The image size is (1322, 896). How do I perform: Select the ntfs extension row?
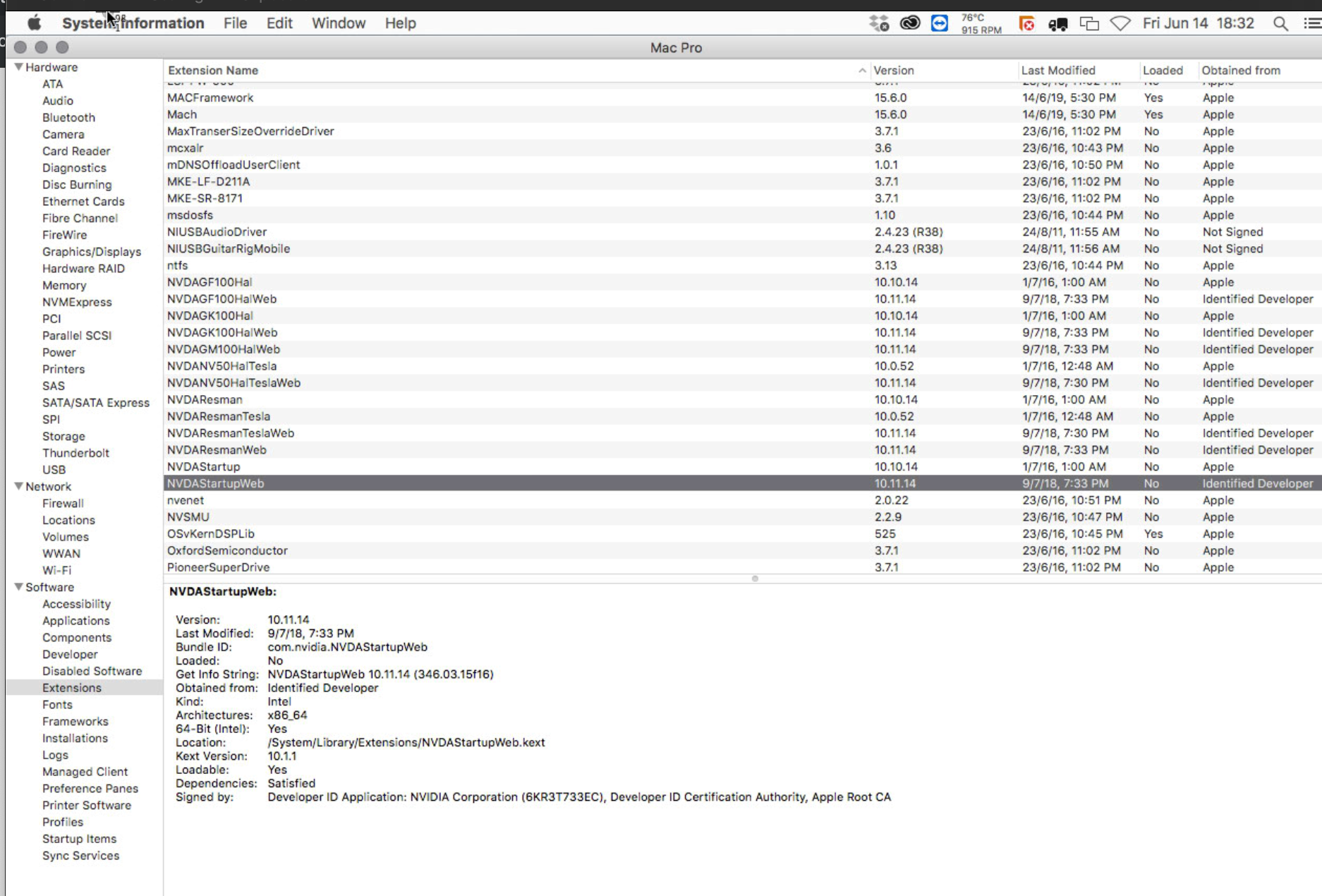[743, 265]
